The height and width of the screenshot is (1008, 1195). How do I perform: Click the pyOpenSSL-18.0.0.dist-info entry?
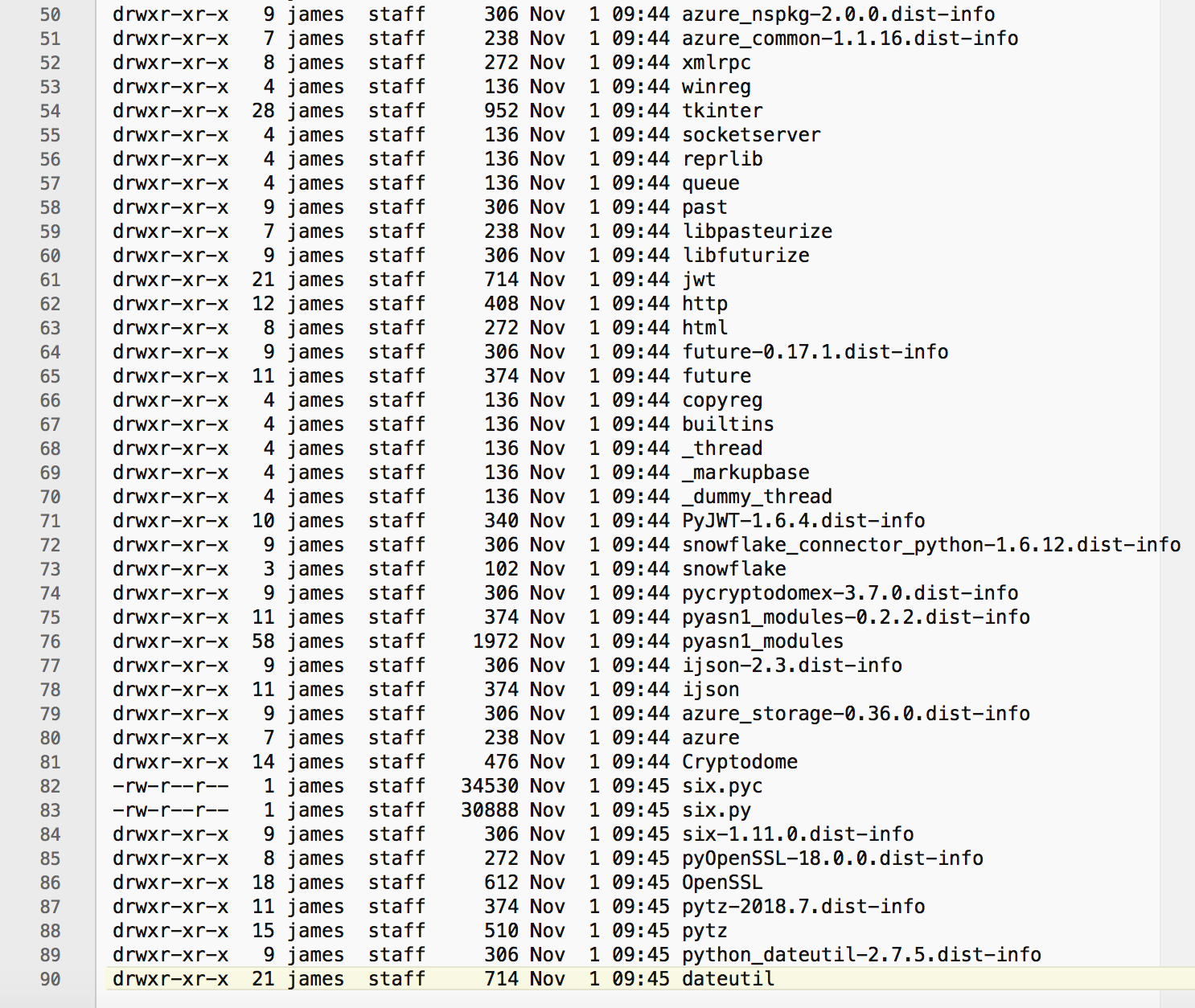pos(832,858)
